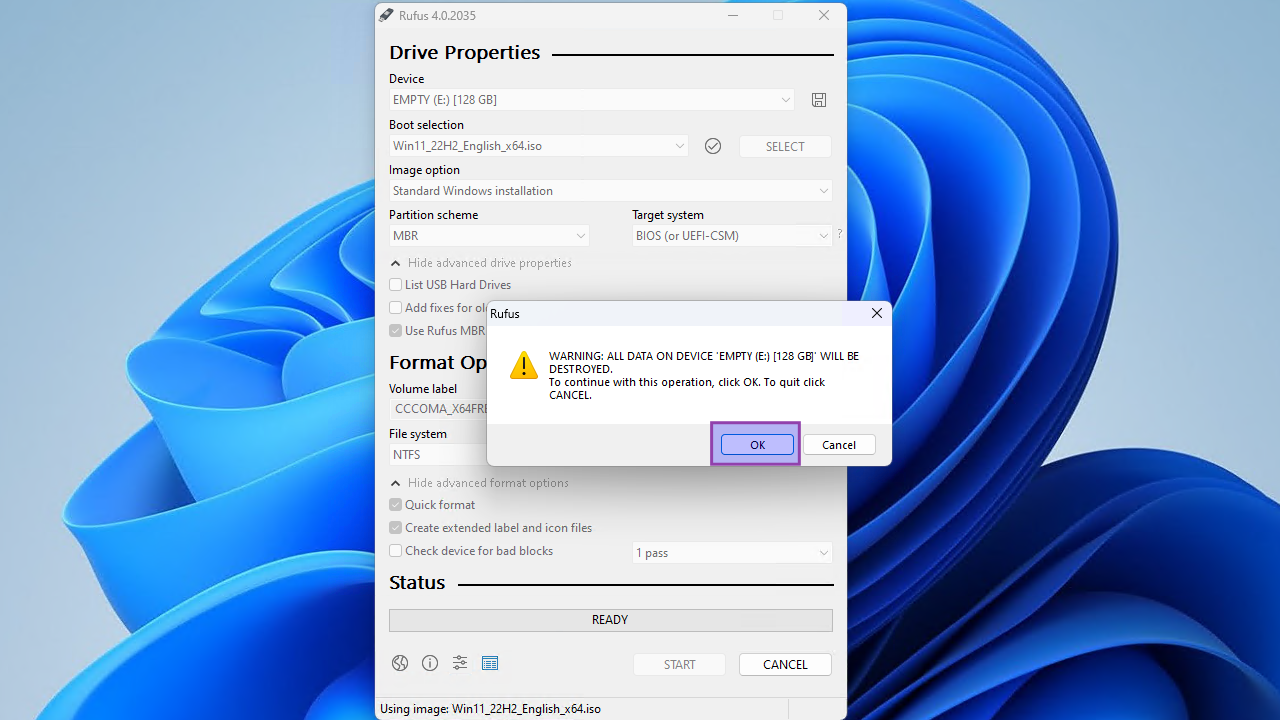Click the WARNING message text in dialog

(x=704, y=375)
